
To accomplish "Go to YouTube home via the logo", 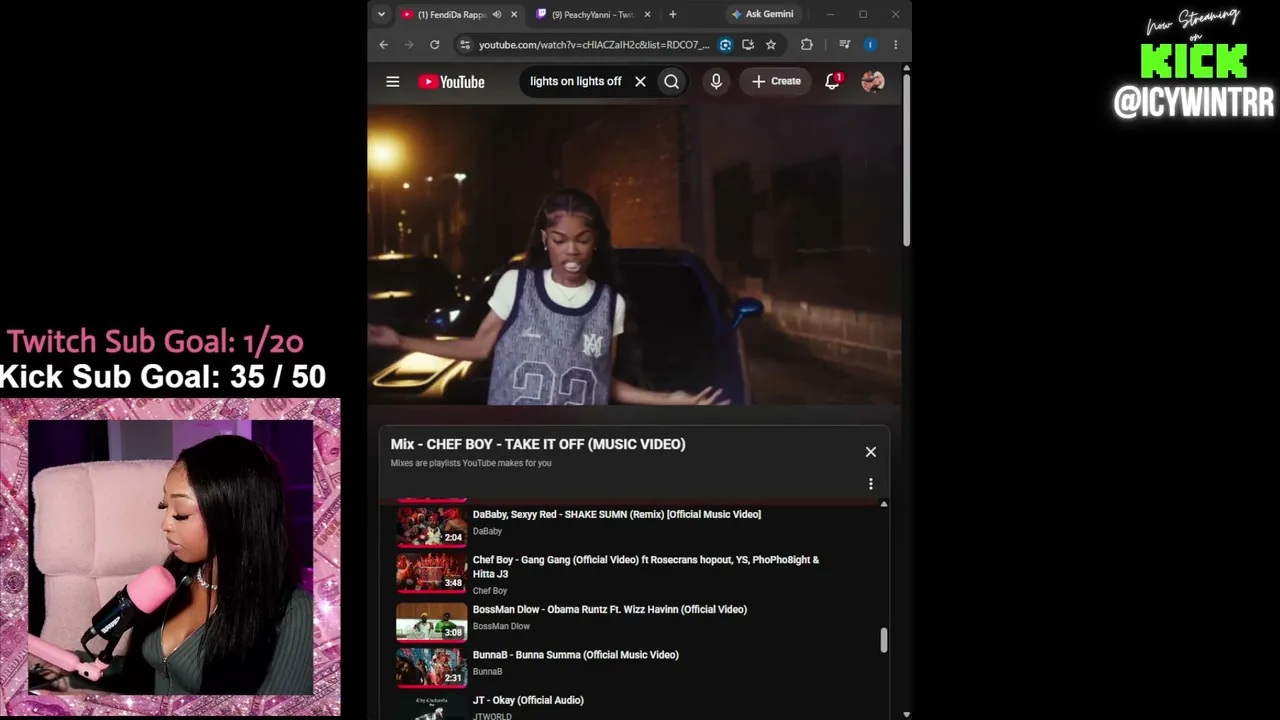I will click(x=451, y=82).
